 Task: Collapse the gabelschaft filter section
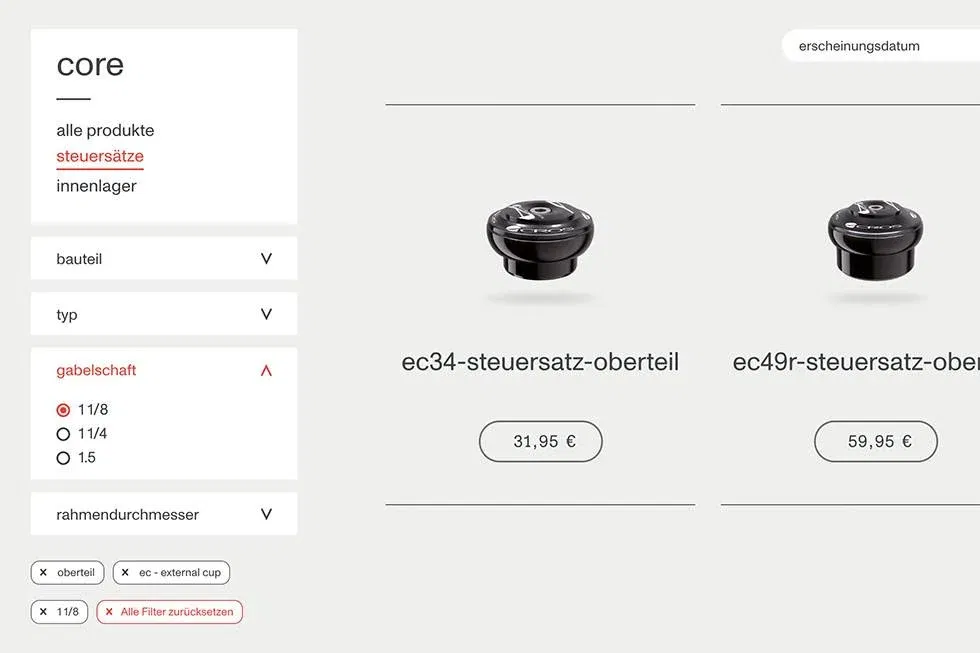[266, 371]
